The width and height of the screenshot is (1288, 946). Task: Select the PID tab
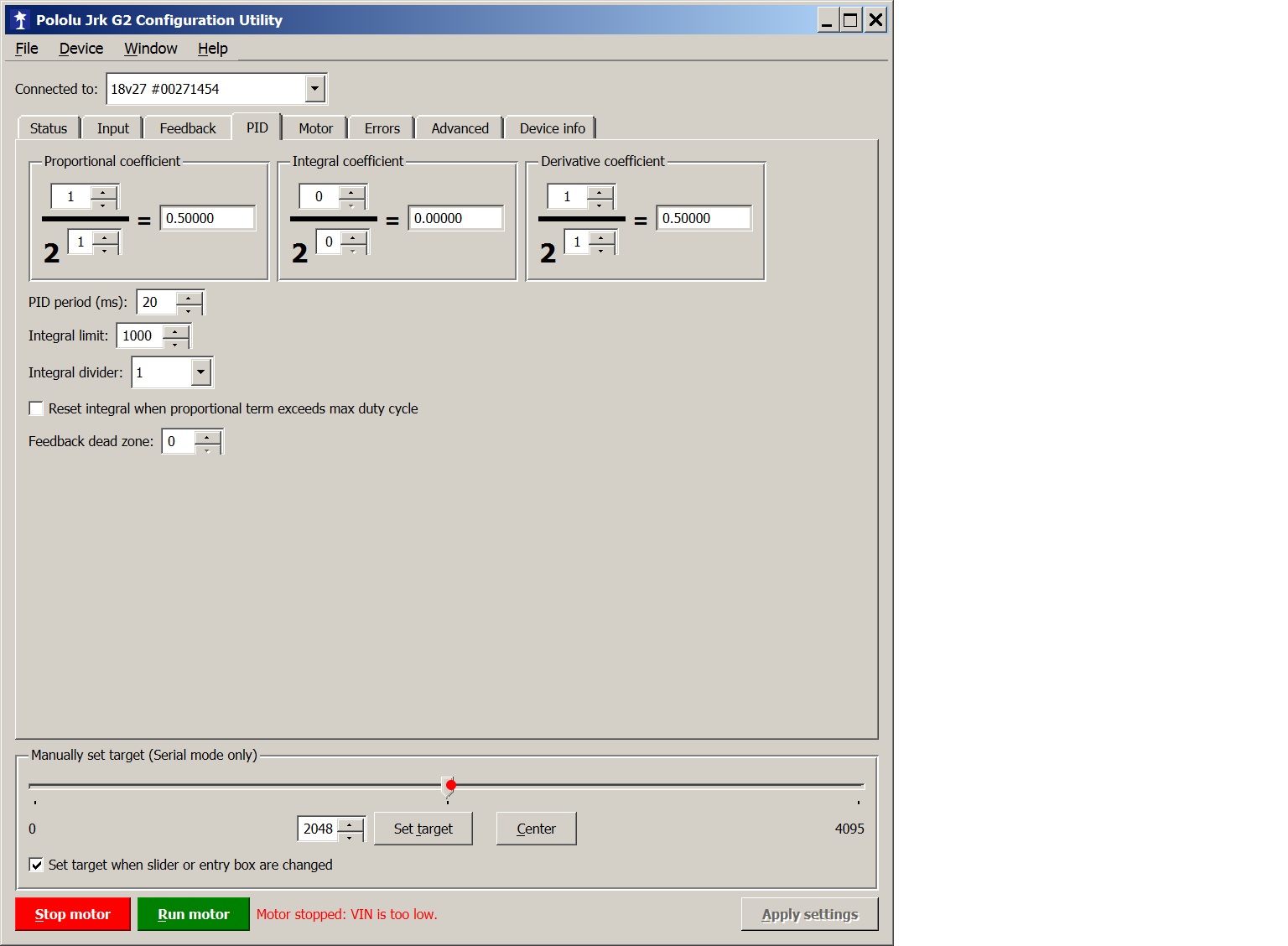tap(257, 127)
